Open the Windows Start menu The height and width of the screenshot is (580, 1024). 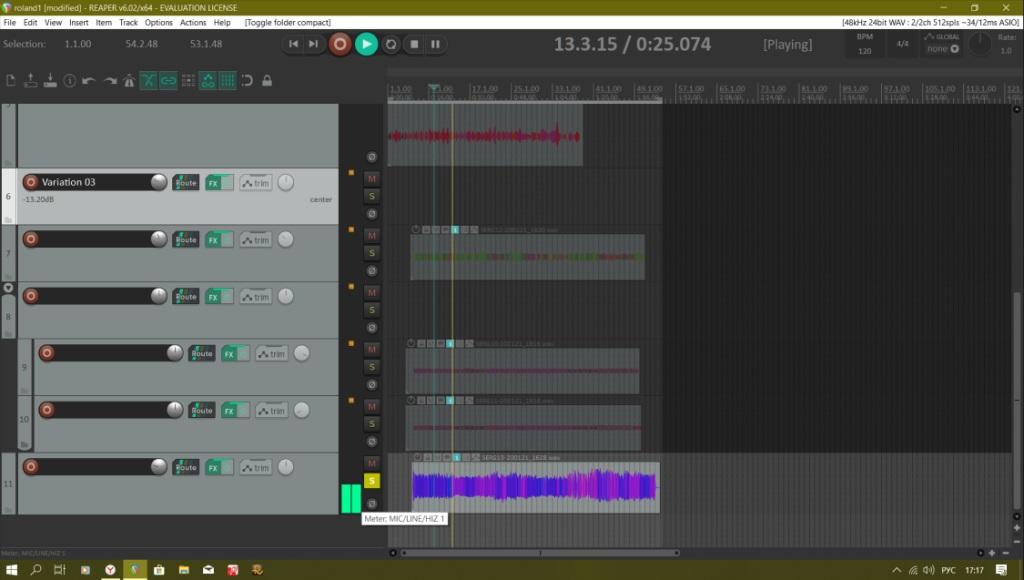click(11, 570)
